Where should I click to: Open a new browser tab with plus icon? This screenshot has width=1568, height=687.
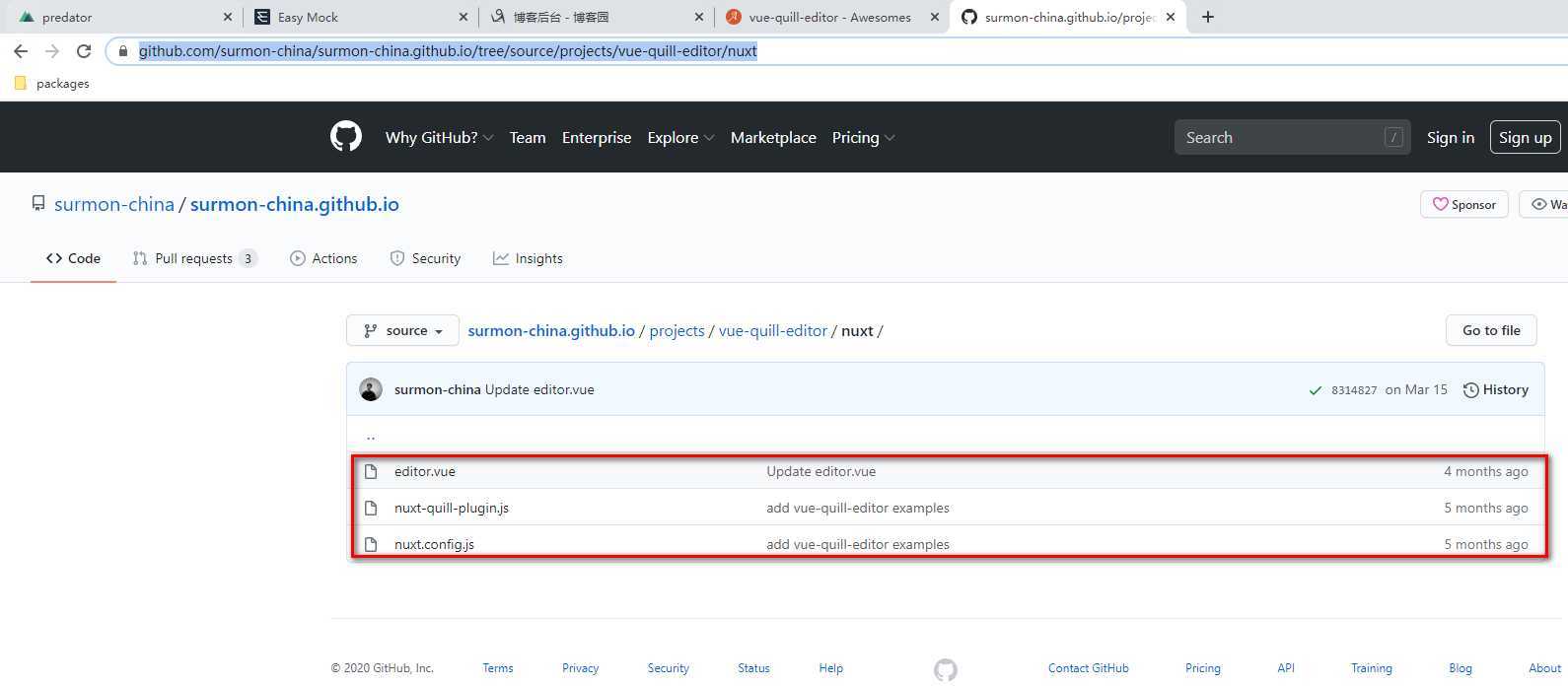[1208, 17]
